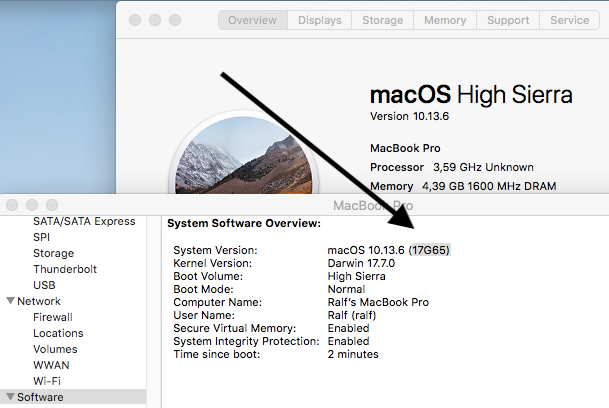Open Locations under Network

[x=58, y=333]
